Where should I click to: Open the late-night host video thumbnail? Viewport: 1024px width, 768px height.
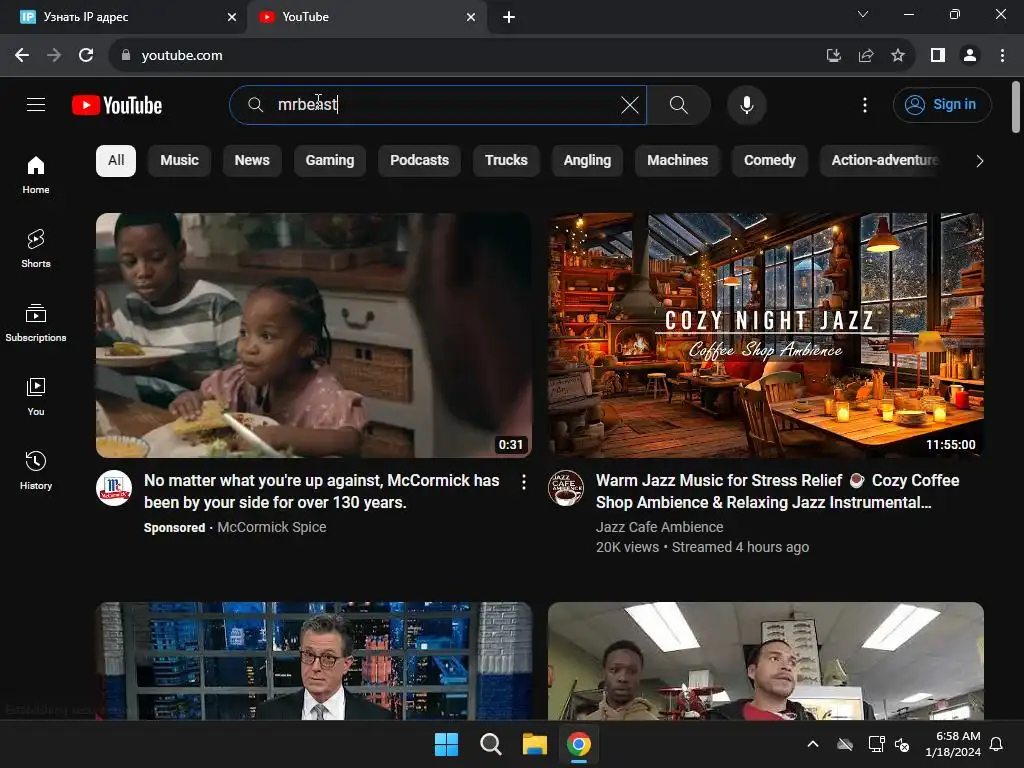314,661
